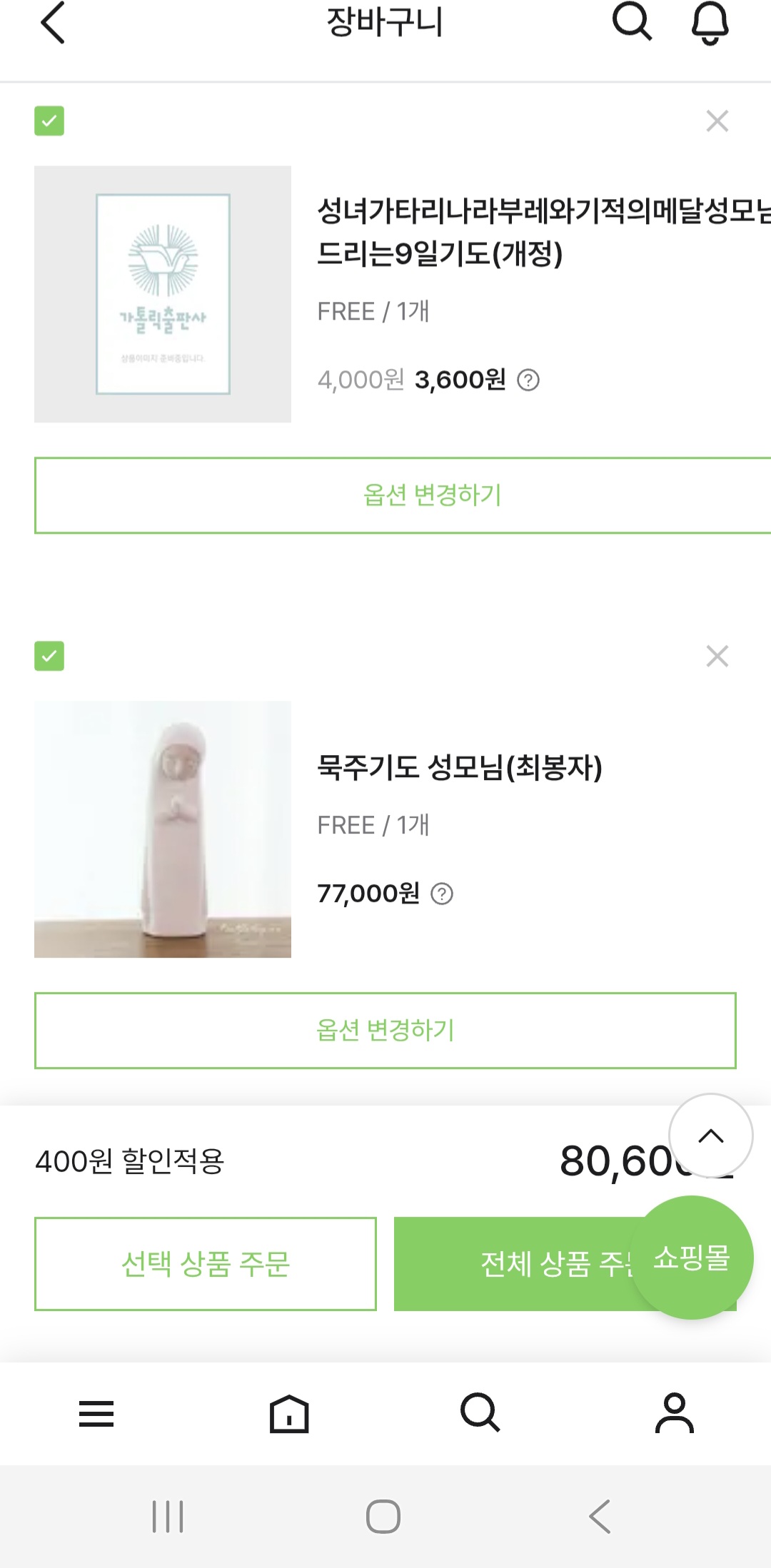771x1568 pixels.
Task: Open the 묵주기도 성모님 product thumbnail
Action: [x=163, y=829]
